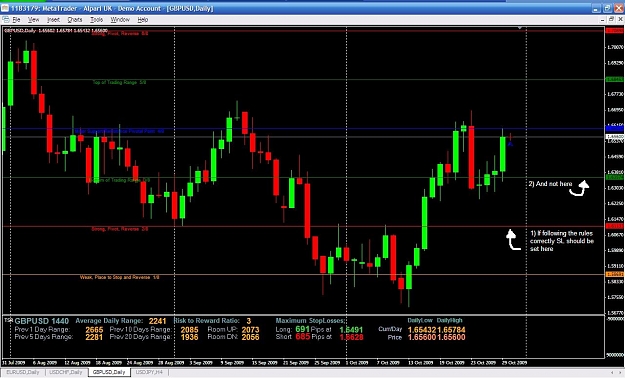Click the value 2085

tap(189, 330)
